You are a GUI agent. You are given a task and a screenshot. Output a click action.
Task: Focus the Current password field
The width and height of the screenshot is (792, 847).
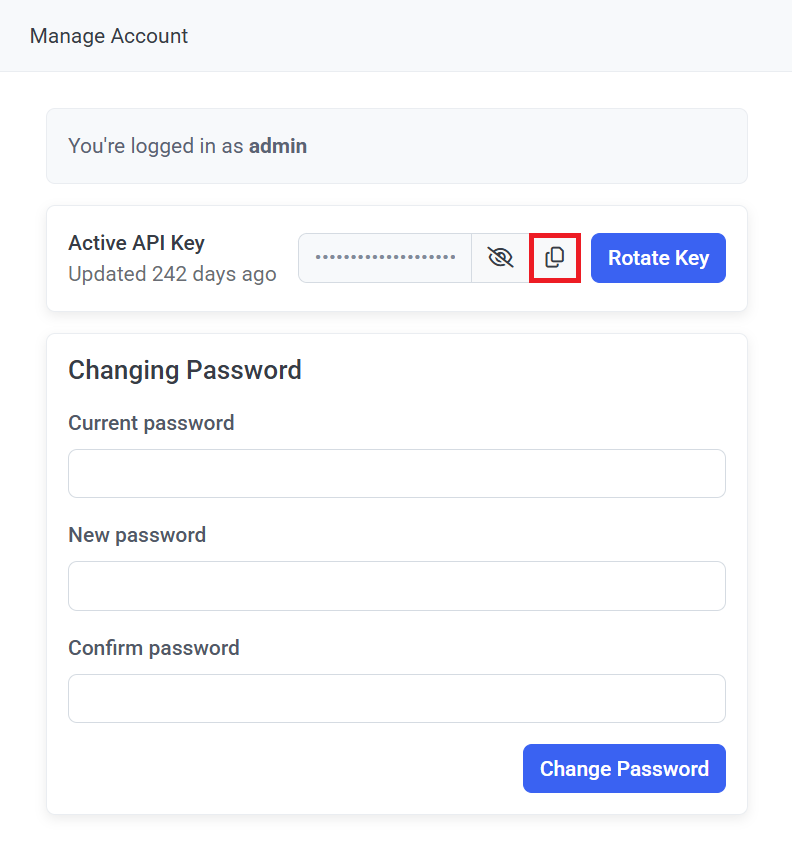click(396, 473)
